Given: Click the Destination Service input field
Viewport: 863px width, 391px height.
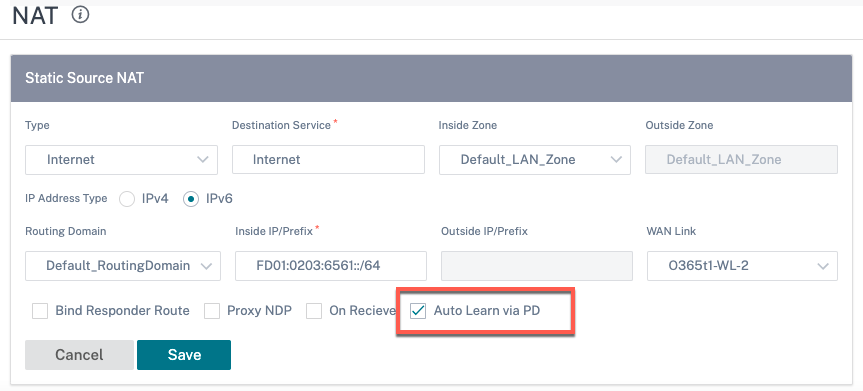Looking at the screenshot, I should [x=328, y=160].
